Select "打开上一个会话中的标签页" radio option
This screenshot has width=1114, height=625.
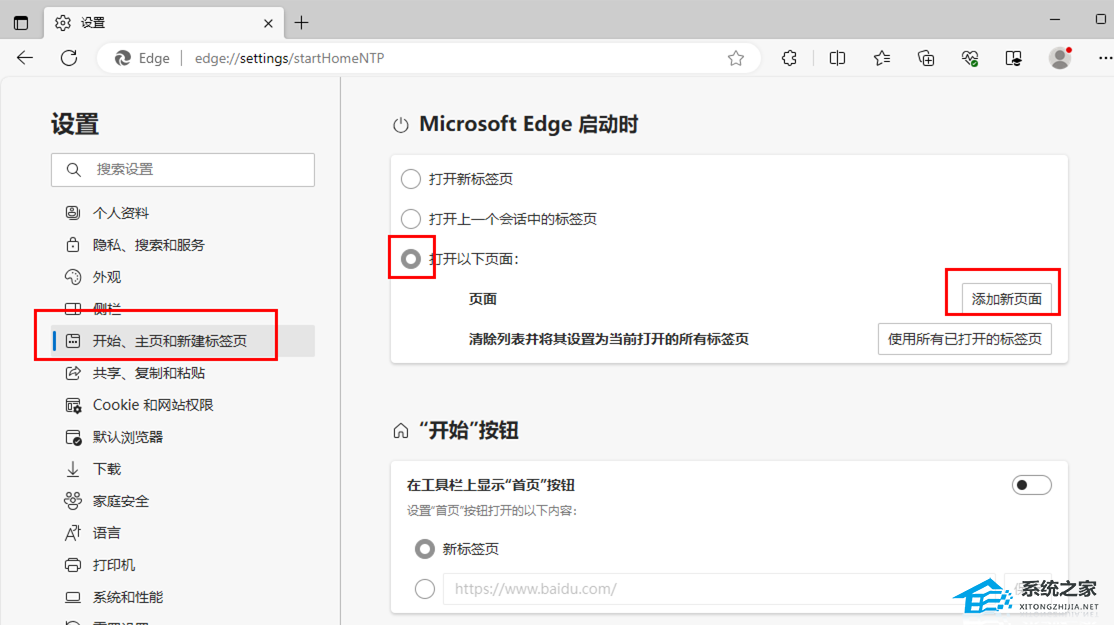411,219
